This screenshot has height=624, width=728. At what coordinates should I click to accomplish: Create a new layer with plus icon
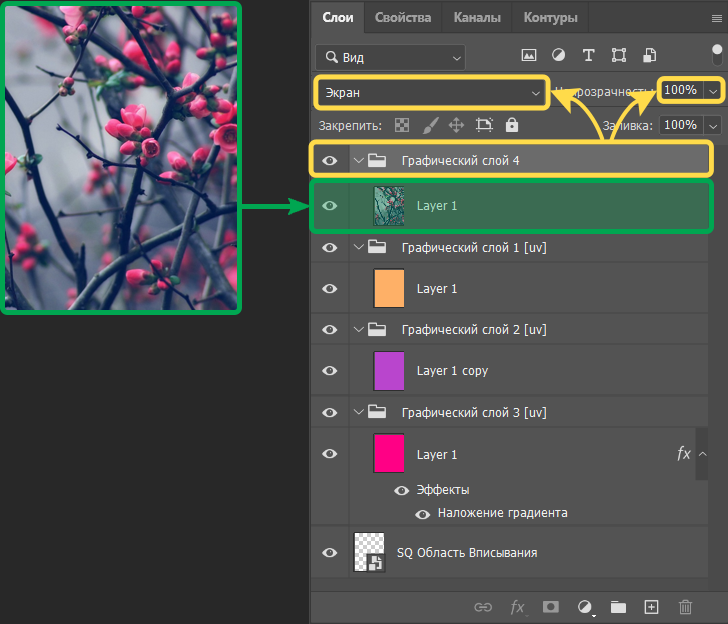651,606
